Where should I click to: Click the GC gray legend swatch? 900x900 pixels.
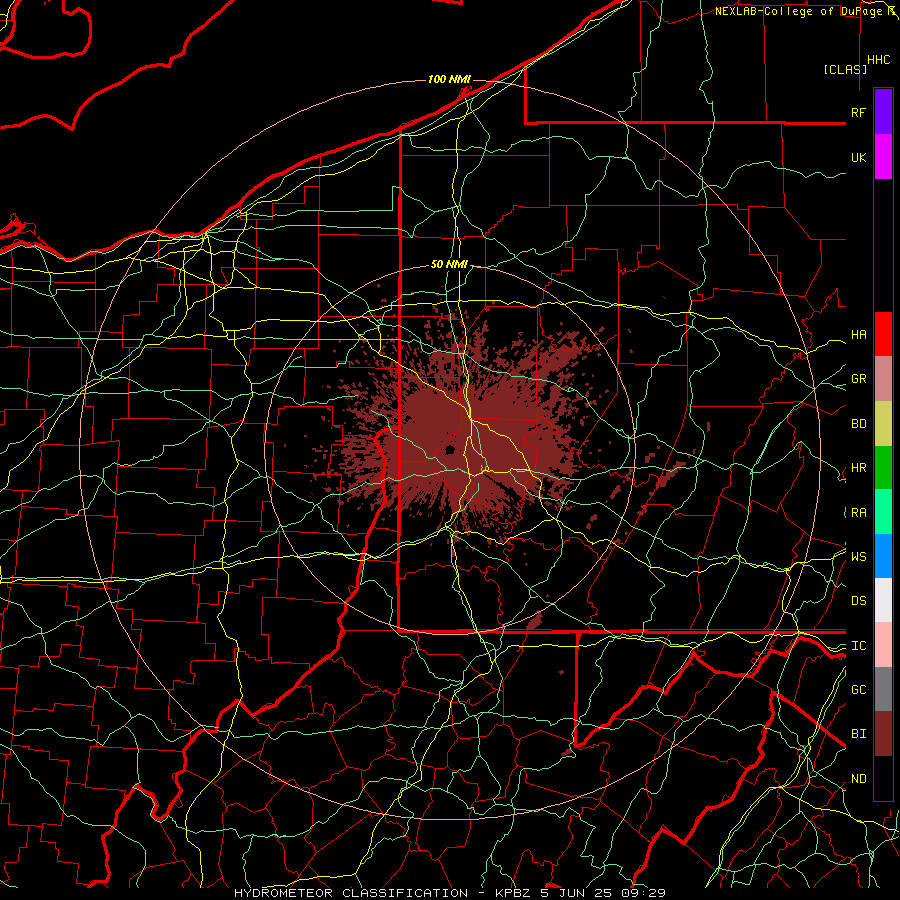tap(883, 689)
